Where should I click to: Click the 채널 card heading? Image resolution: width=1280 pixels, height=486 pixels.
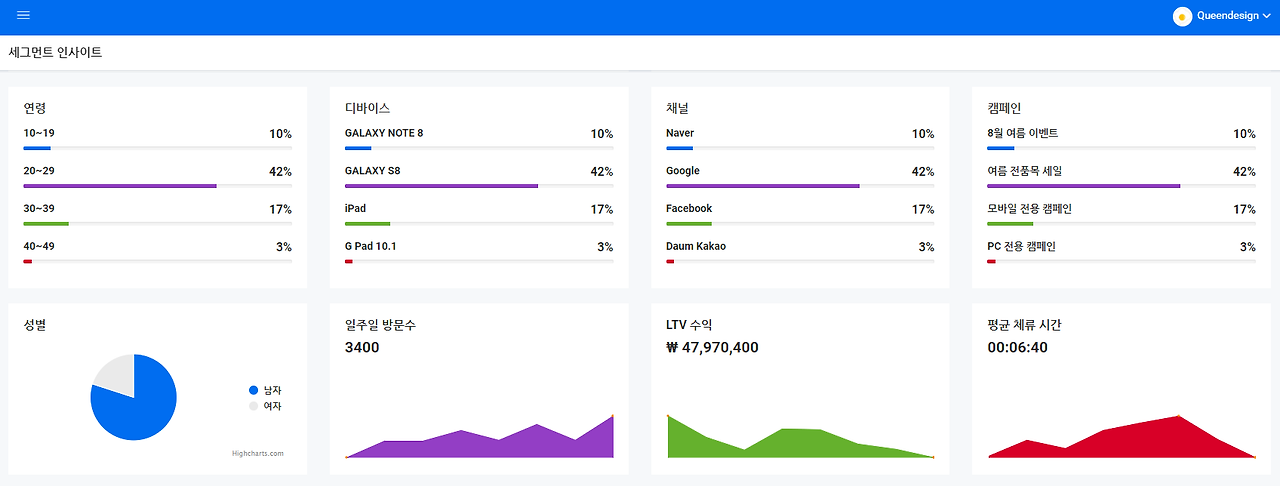(677, 108)
